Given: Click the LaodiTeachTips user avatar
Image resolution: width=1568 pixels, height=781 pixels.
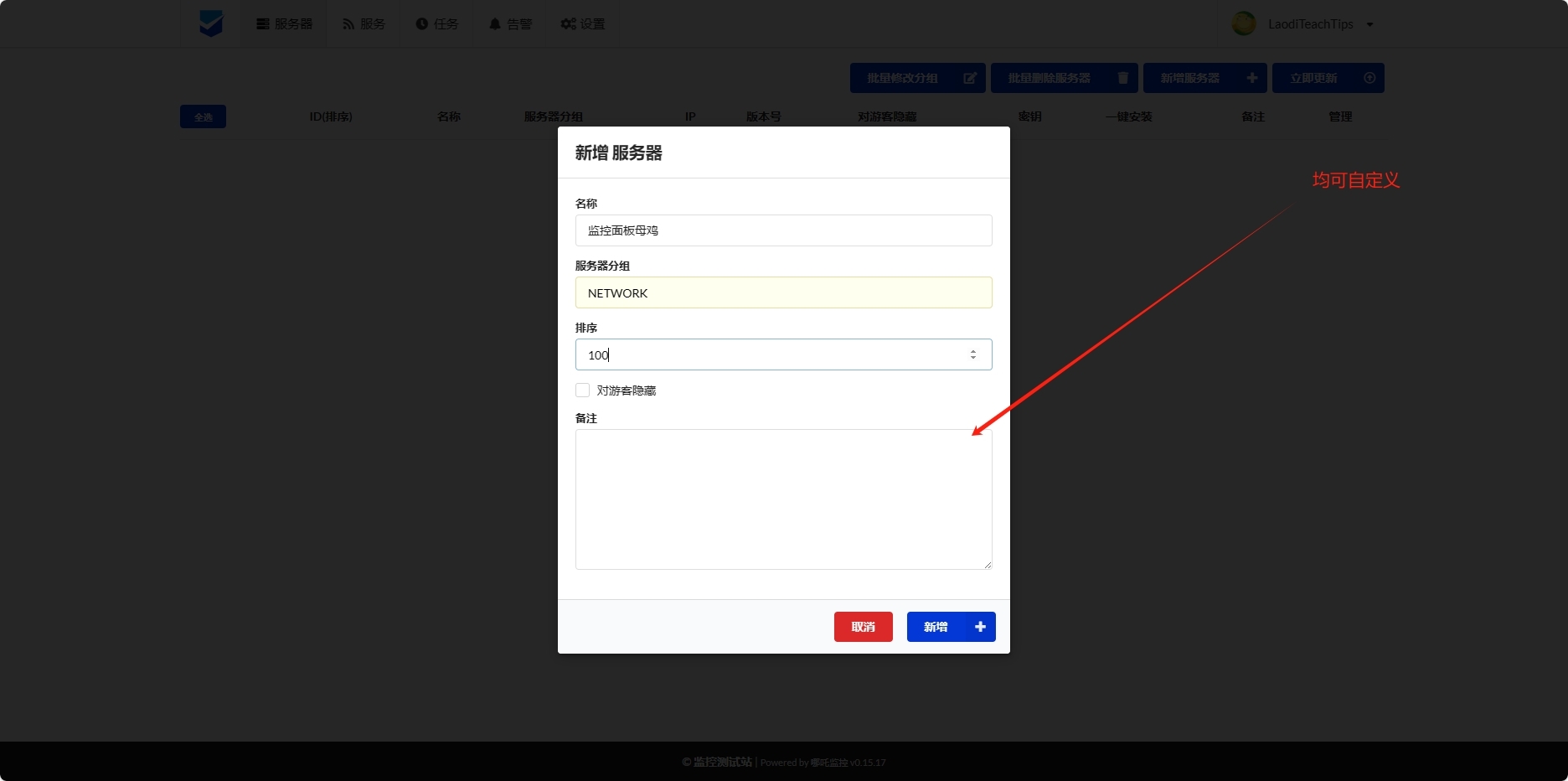Looking at the screenshot, I should click(x=1244, y=23).
